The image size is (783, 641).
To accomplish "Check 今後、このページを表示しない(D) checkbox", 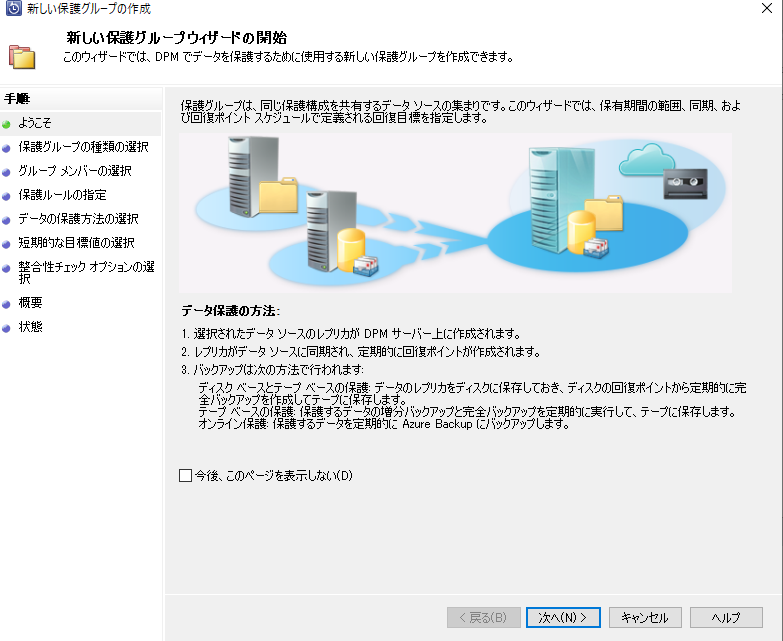I will [185, 475].
